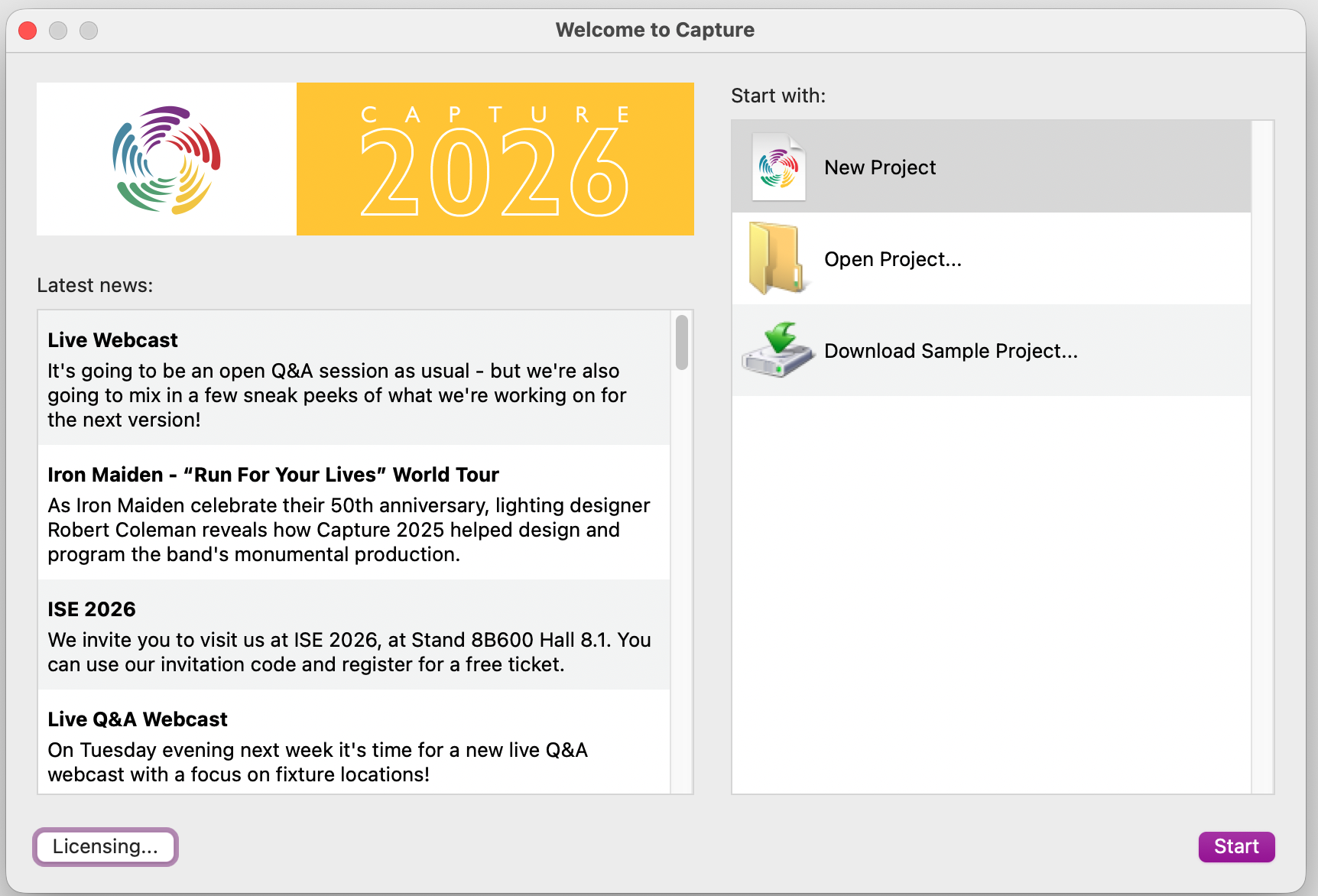
Task: Choose the Open Project... text label
Action: click(x=892, y=259)
